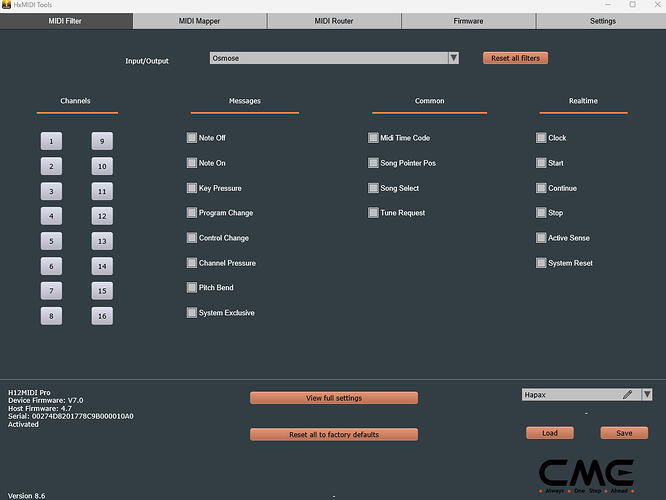Toggle channel 7 filter button

51,291
